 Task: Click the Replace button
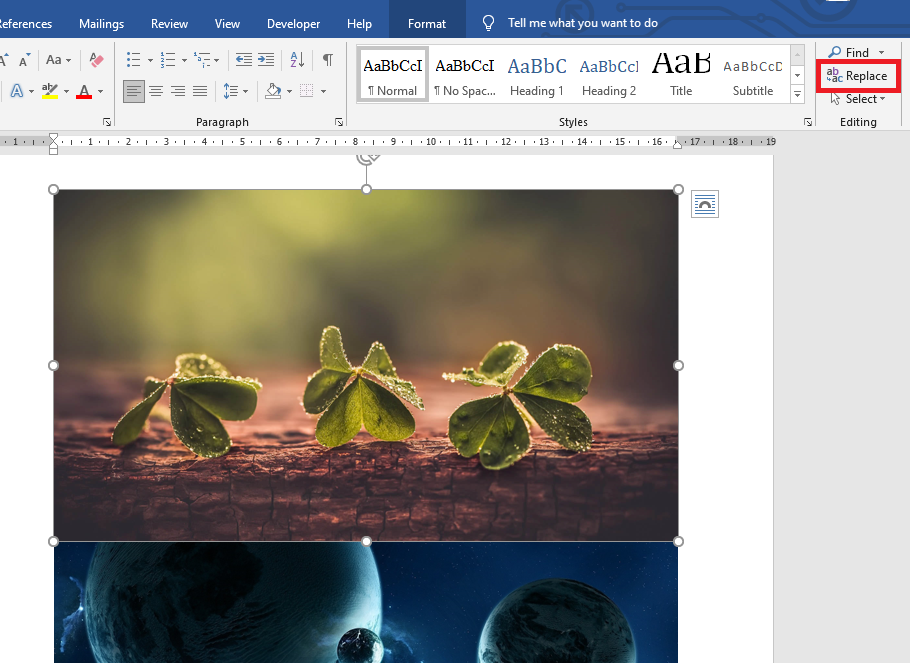coord(857,76)
